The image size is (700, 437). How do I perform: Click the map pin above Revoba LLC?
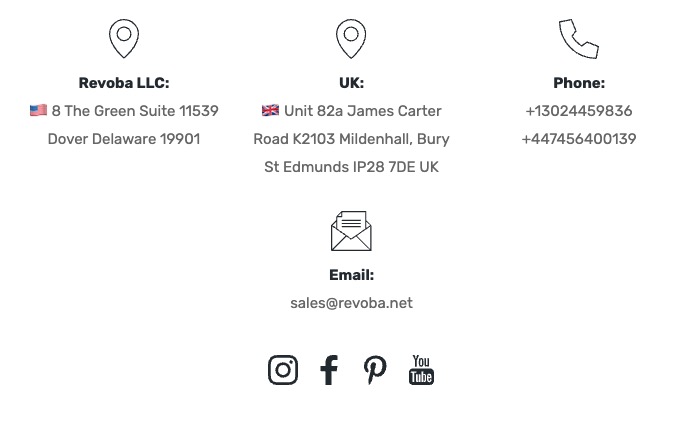pos(124,38)
